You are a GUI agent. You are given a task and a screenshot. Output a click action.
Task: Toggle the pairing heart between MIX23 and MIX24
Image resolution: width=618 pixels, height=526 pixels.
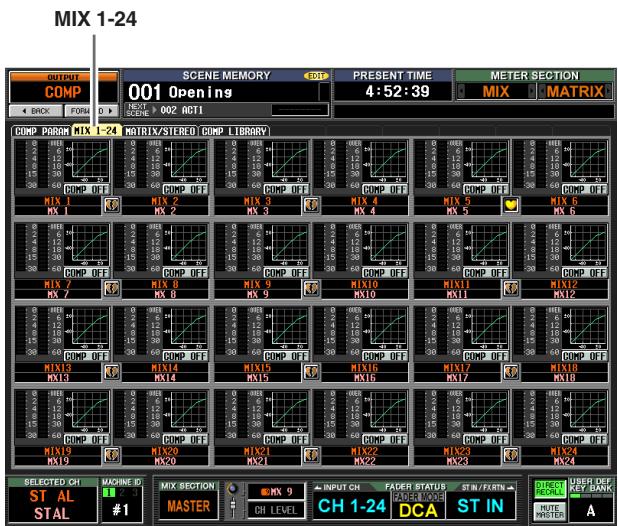(511, 455)
